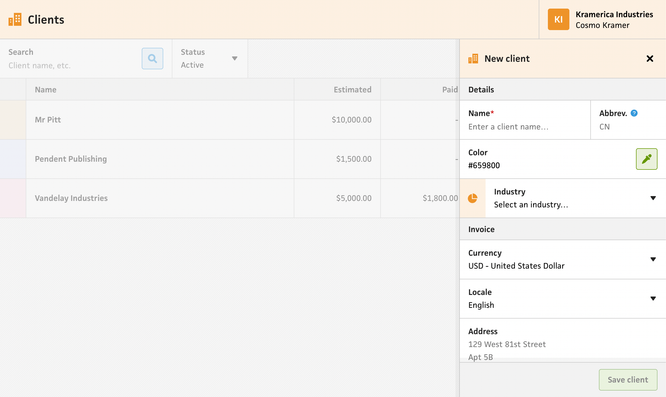This screenshot has width=666, height=397.
Task: Click the Save client button
Action: [628, 380]
